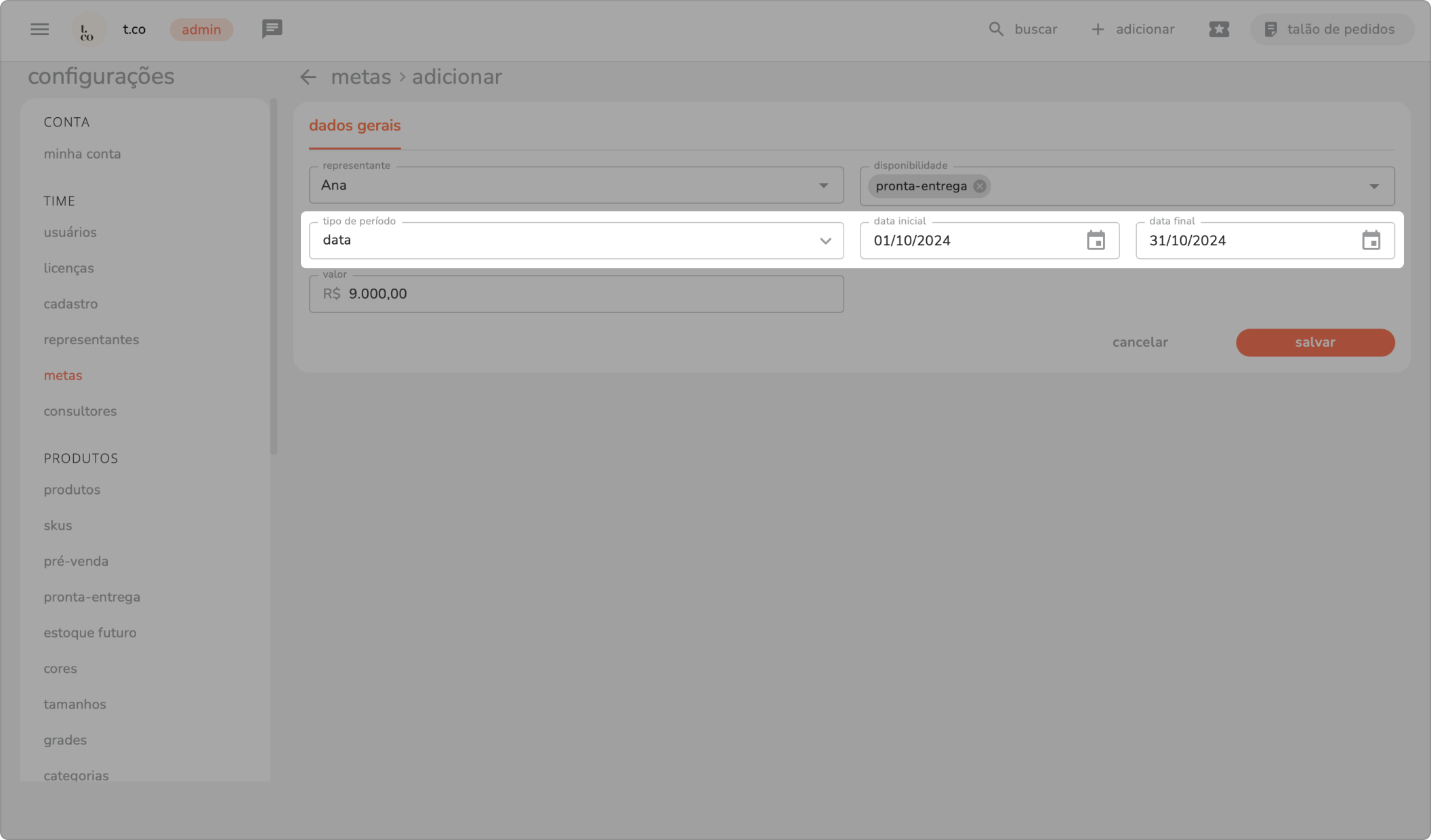Click the valor input field
The height and width of the screenshot is (840, 1431).
click(576, 294)
